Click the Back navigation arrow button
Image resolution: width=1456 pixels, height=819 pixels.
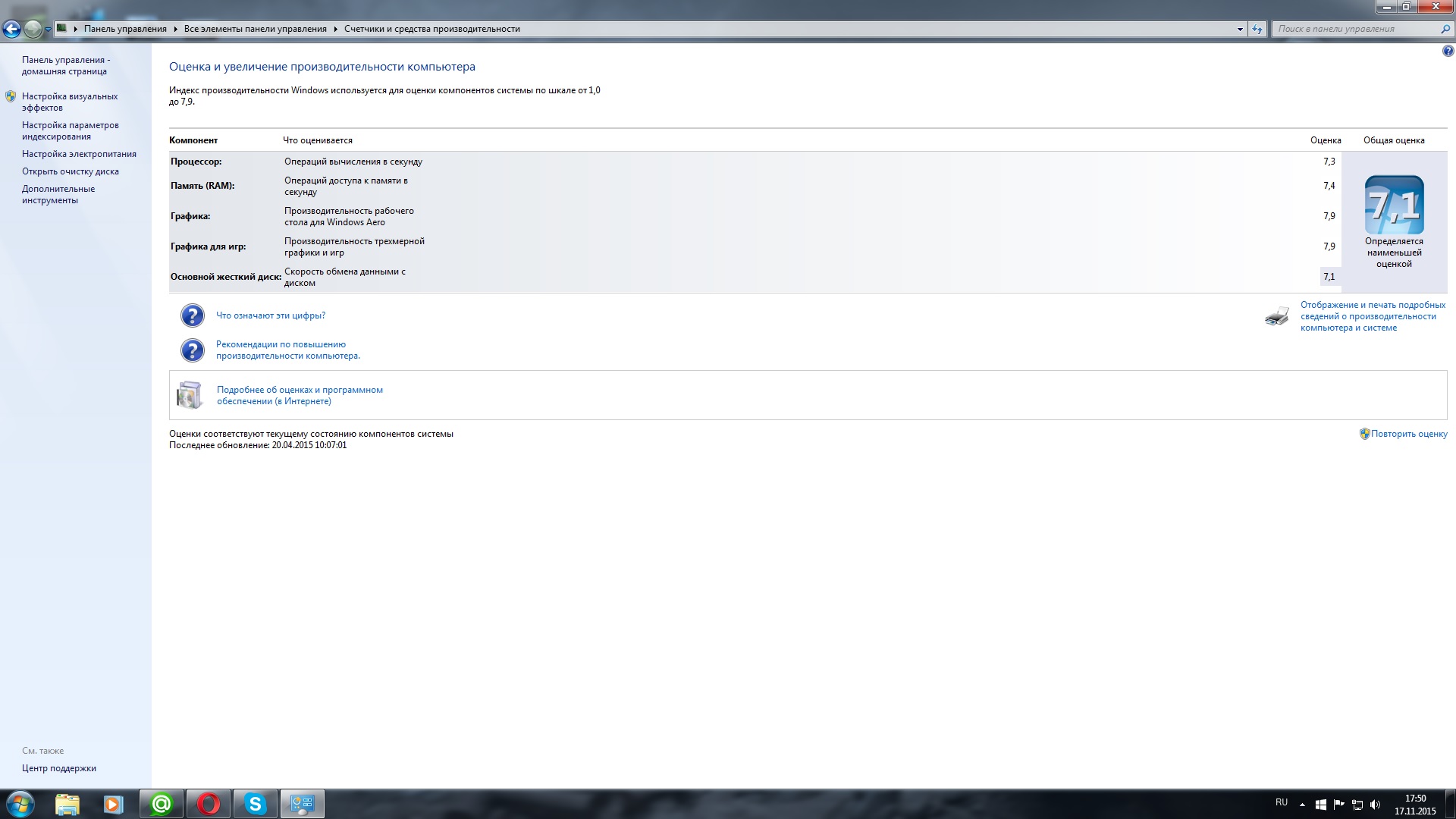(x=11, y=30)
